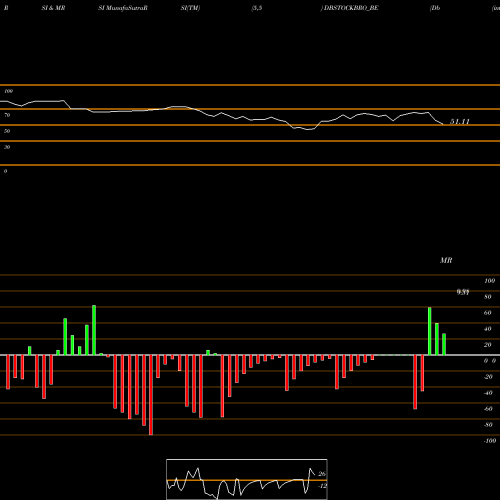
Task: Click the RSI axis label "50"
Action: coord(7,131)
